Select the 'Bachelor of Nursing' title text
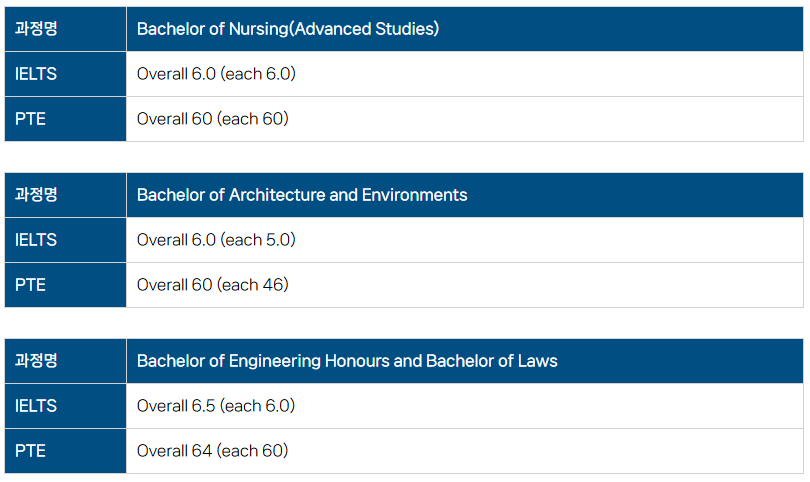Viewport: 810px width, 482px height. point(211,29)
